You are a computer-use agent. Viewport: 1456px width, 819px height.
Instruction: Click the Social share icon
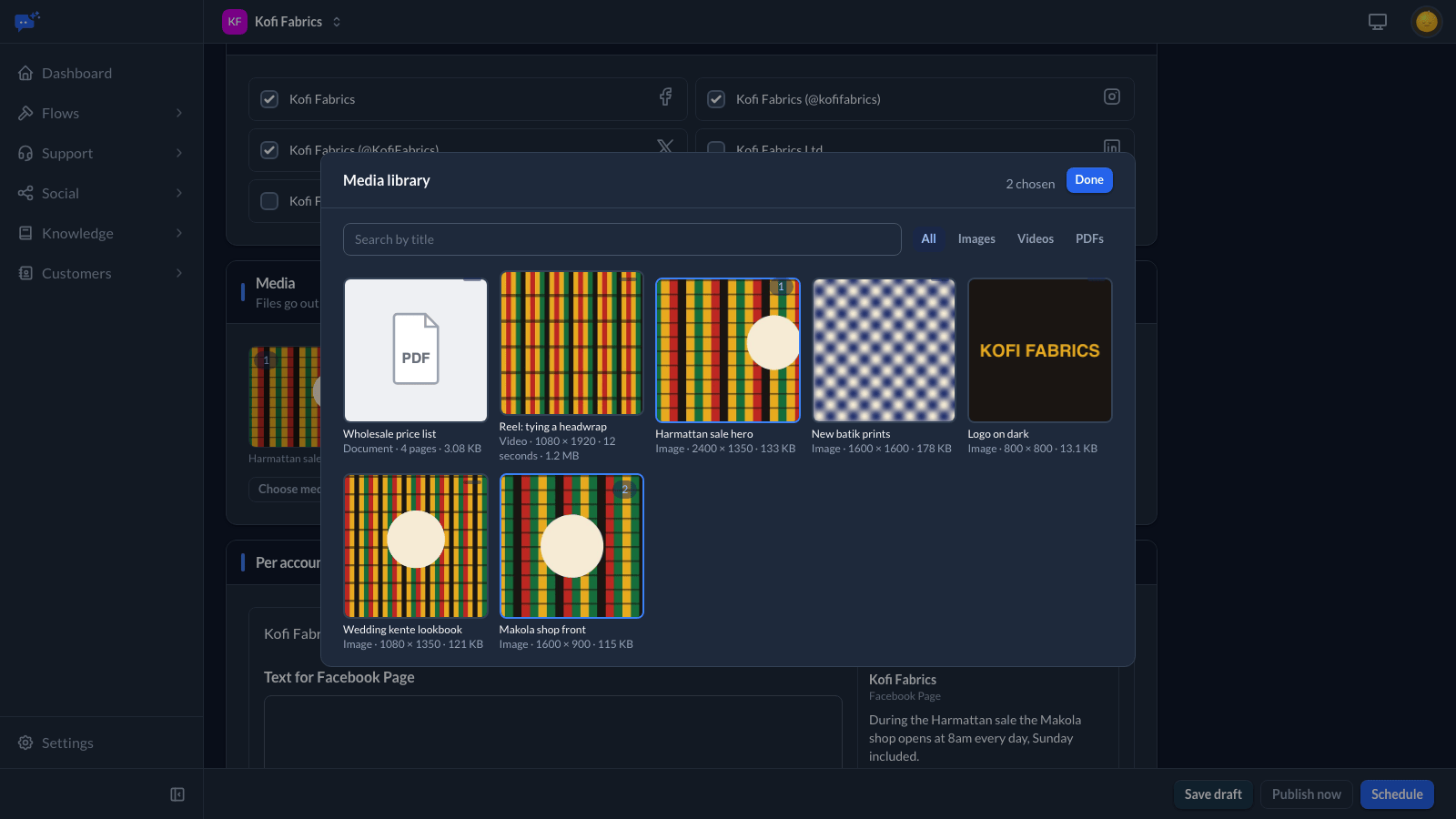[25, 193]
